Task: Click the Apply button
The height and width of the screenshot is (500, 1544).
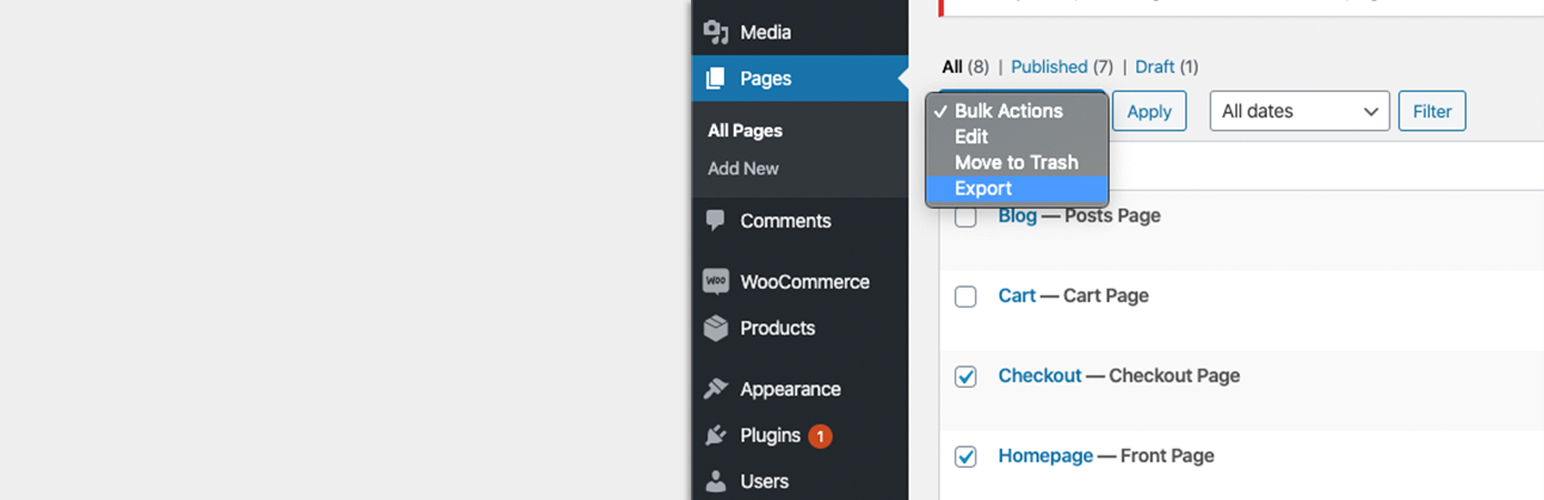Action: click(x=1149, y=111)
